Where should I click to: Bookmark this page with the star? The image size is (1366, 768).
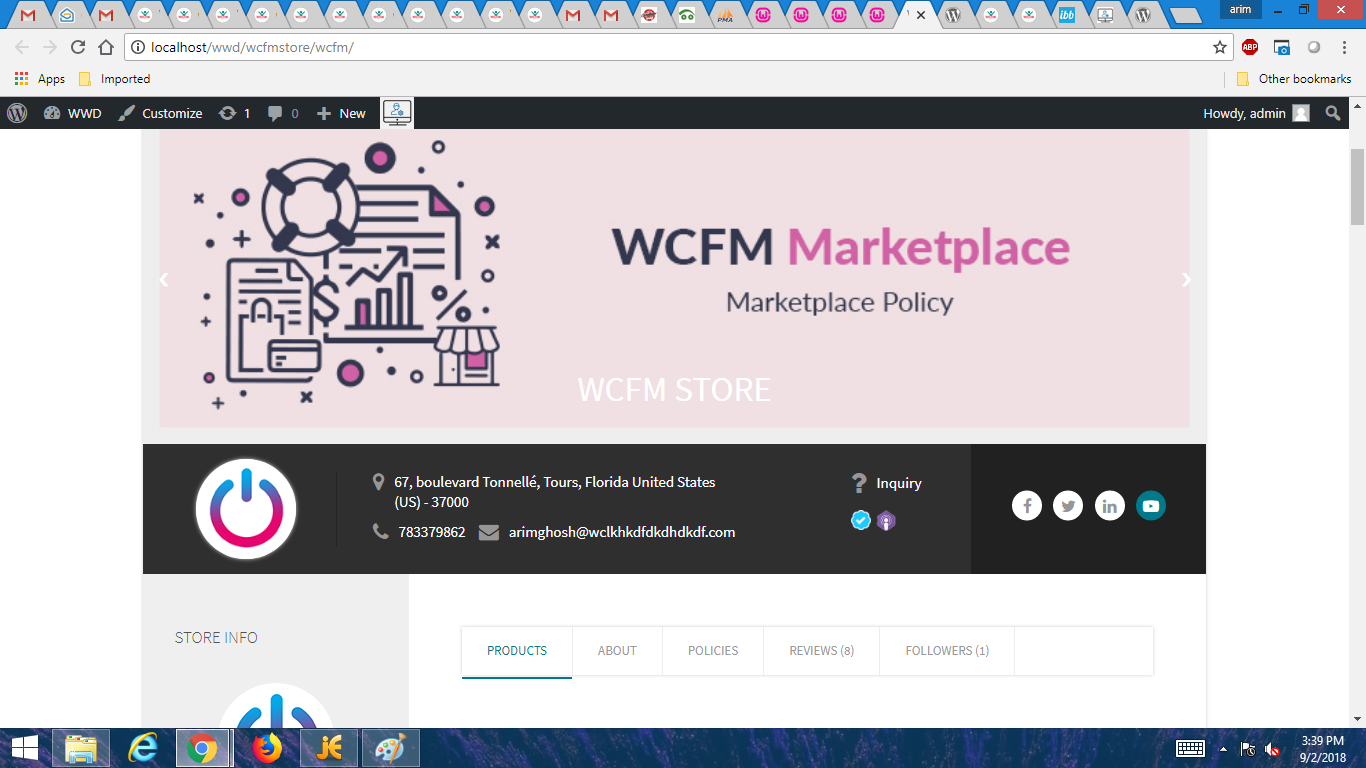[1219, 47]
